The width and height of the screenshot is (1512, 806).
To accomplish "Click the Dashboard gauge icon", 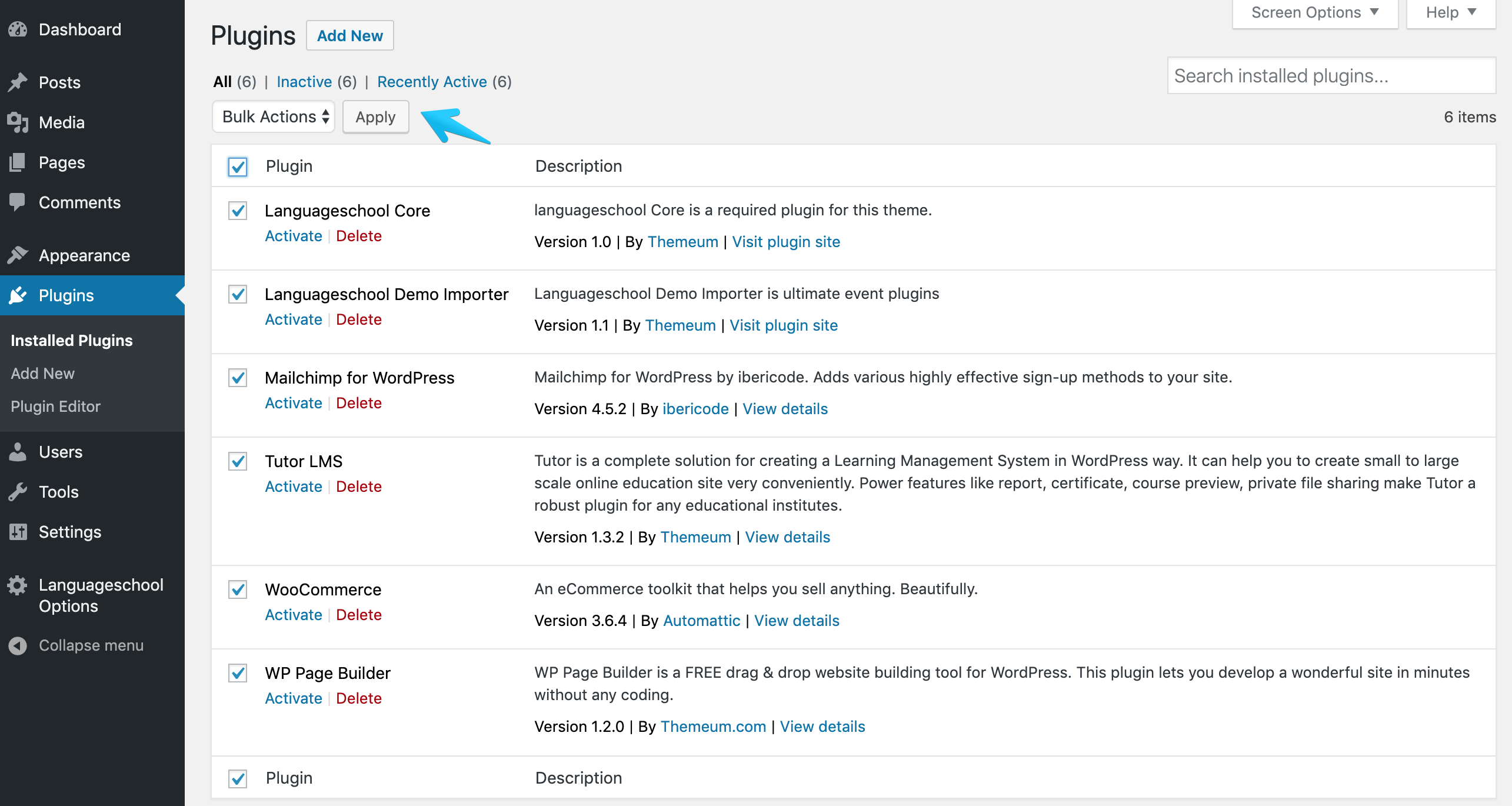I will [x=18, y=29].
